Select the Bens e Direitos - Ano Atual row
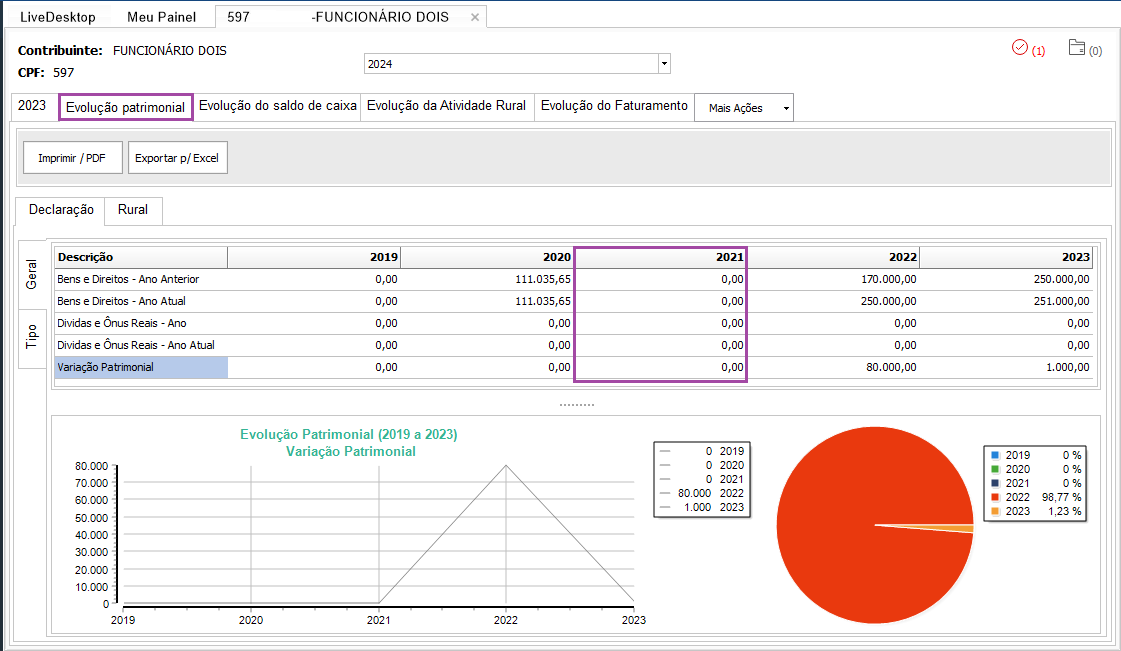The image size is (1121, 651). [573, 302]
